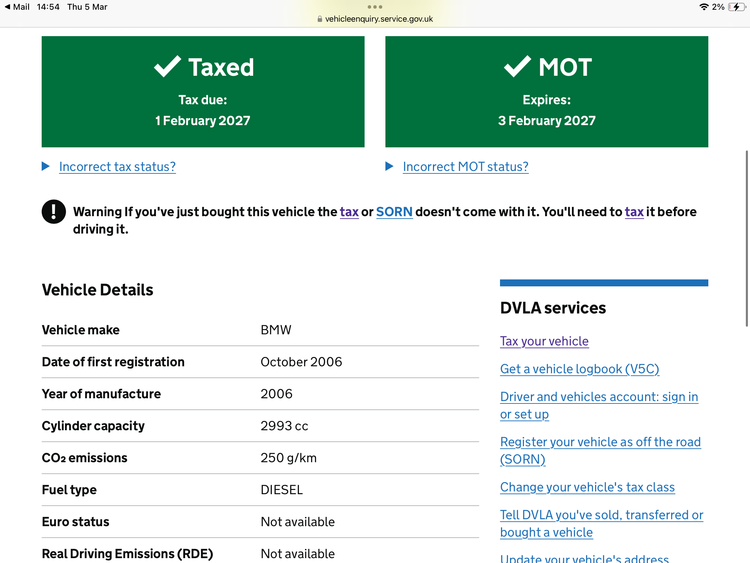Tap the three dots multitasking icon
This screenshot has width=750, height=563.
click(375, 6)
